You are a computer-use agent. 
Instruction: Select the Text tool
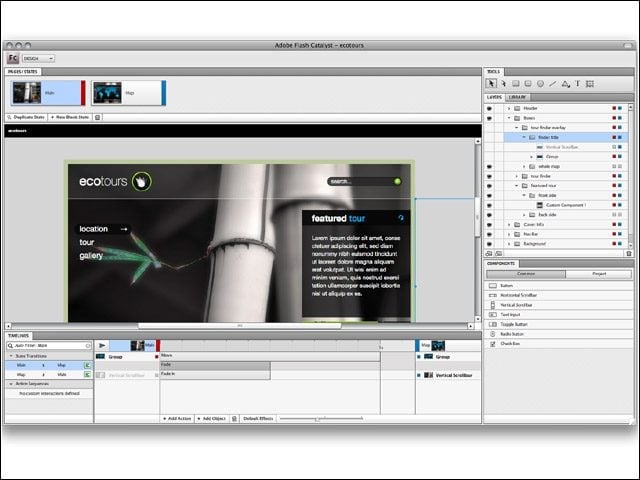578,84
